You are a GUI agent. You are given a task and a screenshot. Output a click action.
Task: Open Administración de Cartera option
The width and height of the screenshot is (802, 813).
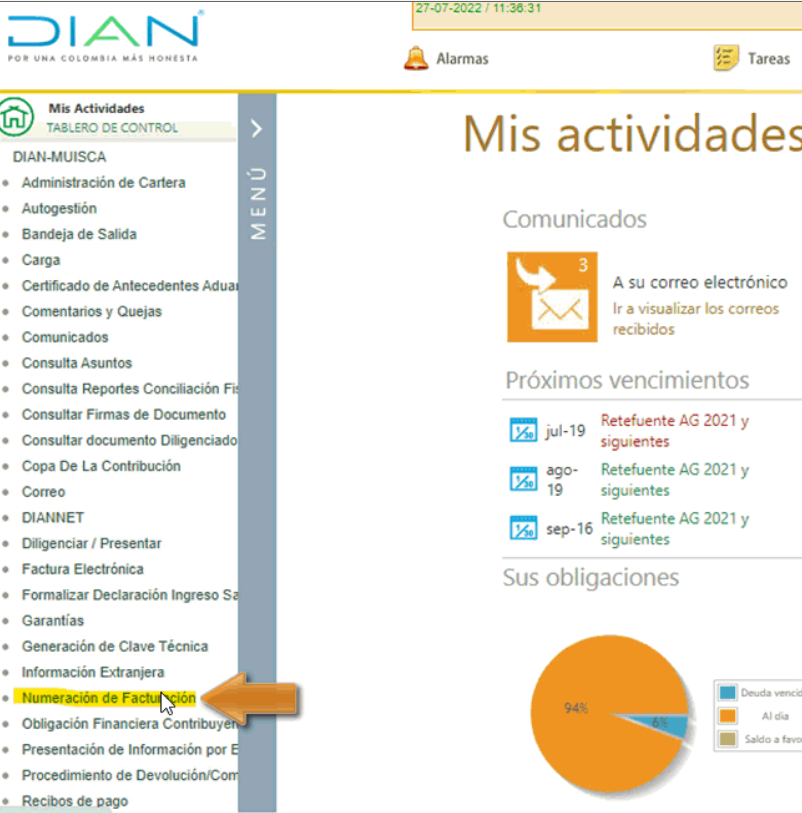tap(103, 183)
